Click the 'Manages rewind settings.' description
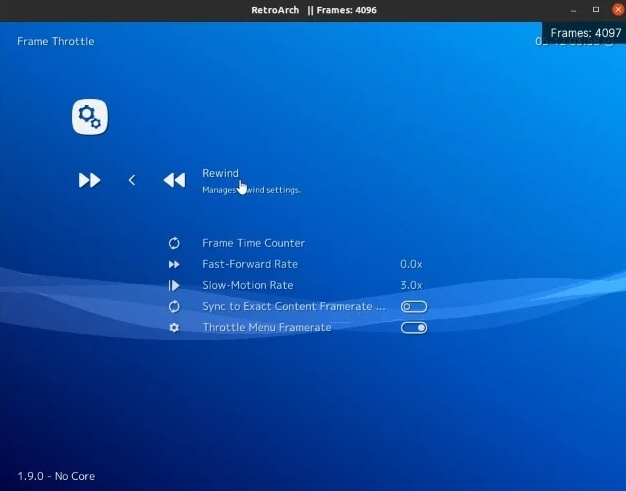The width and height of the screenshot is (626, 491). pos(251,190)
